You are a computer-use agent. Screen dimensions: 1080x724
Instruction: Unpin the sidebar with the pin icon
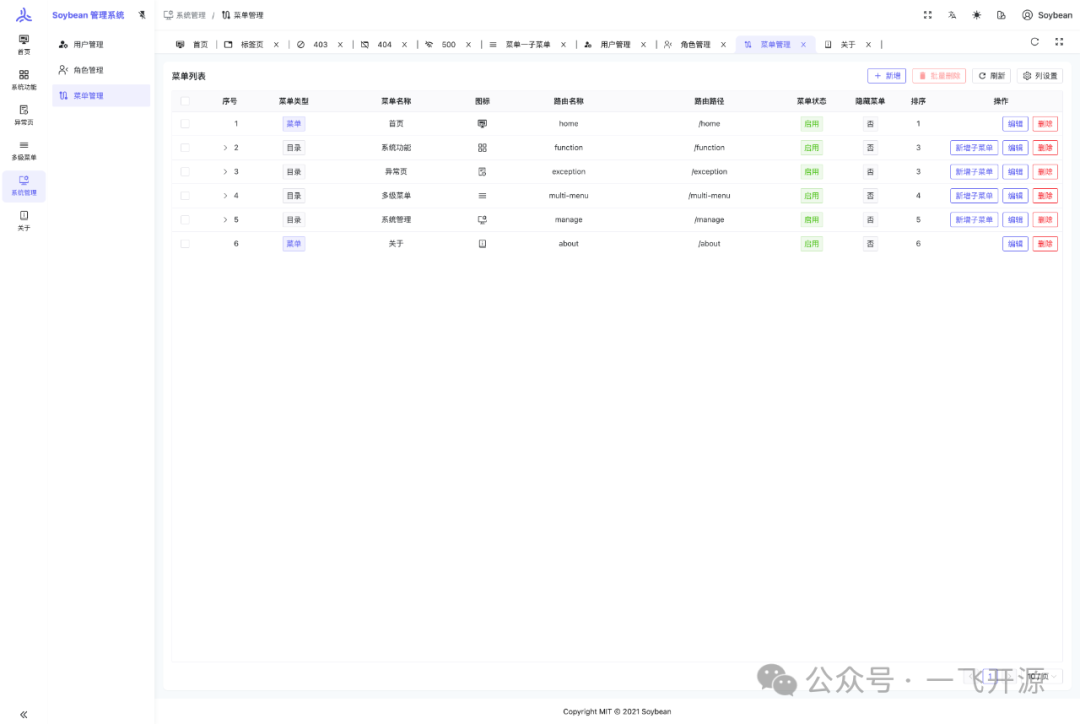point(141,15)
